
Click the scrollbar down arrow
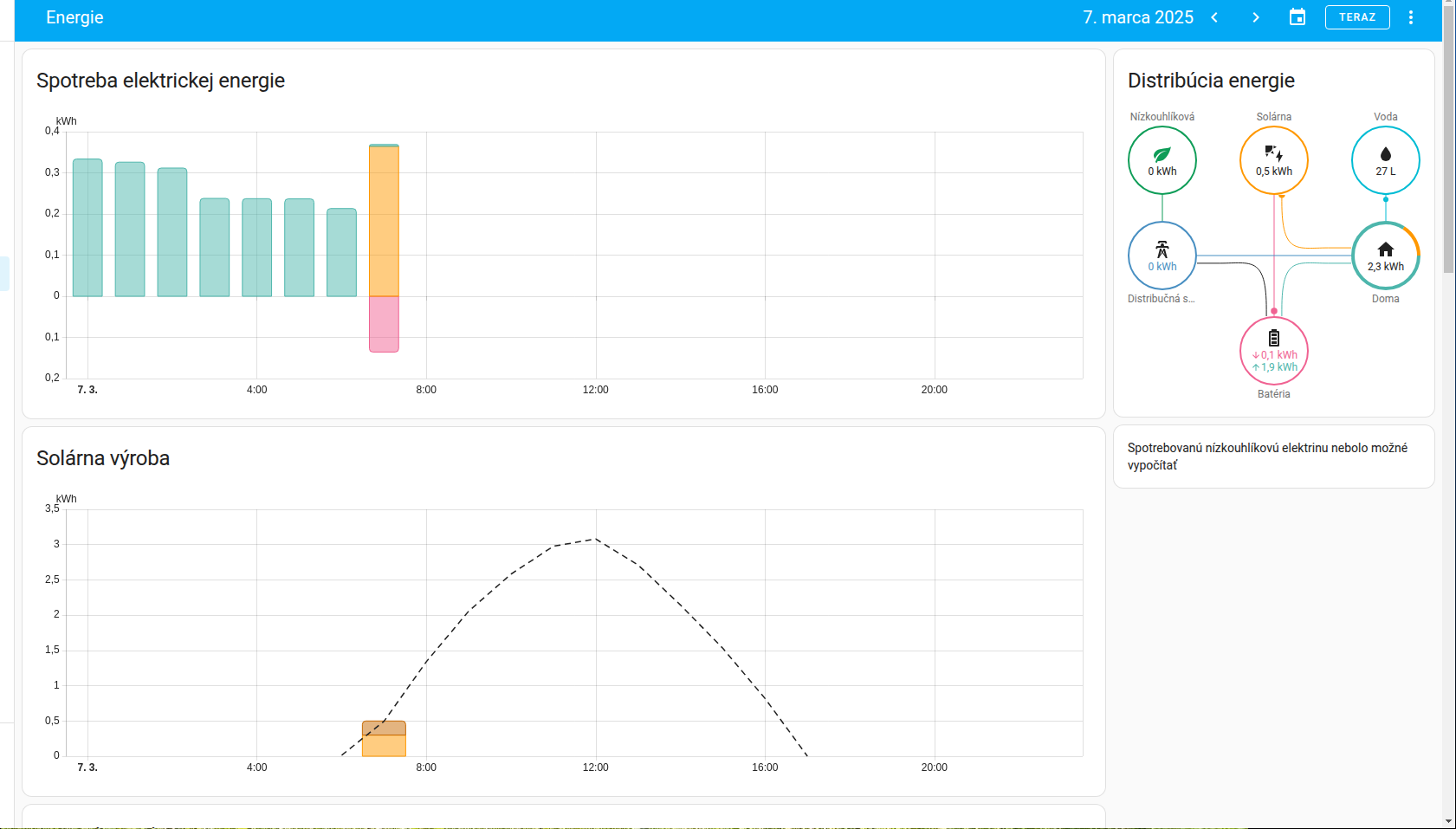pos(1448,821)
